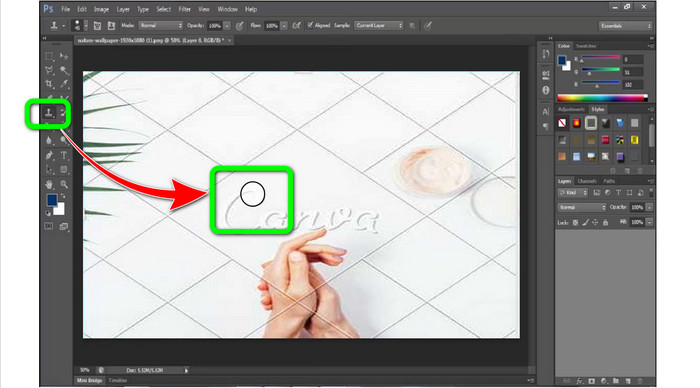
Task: Toggle lock position icon
Action: 595,222
